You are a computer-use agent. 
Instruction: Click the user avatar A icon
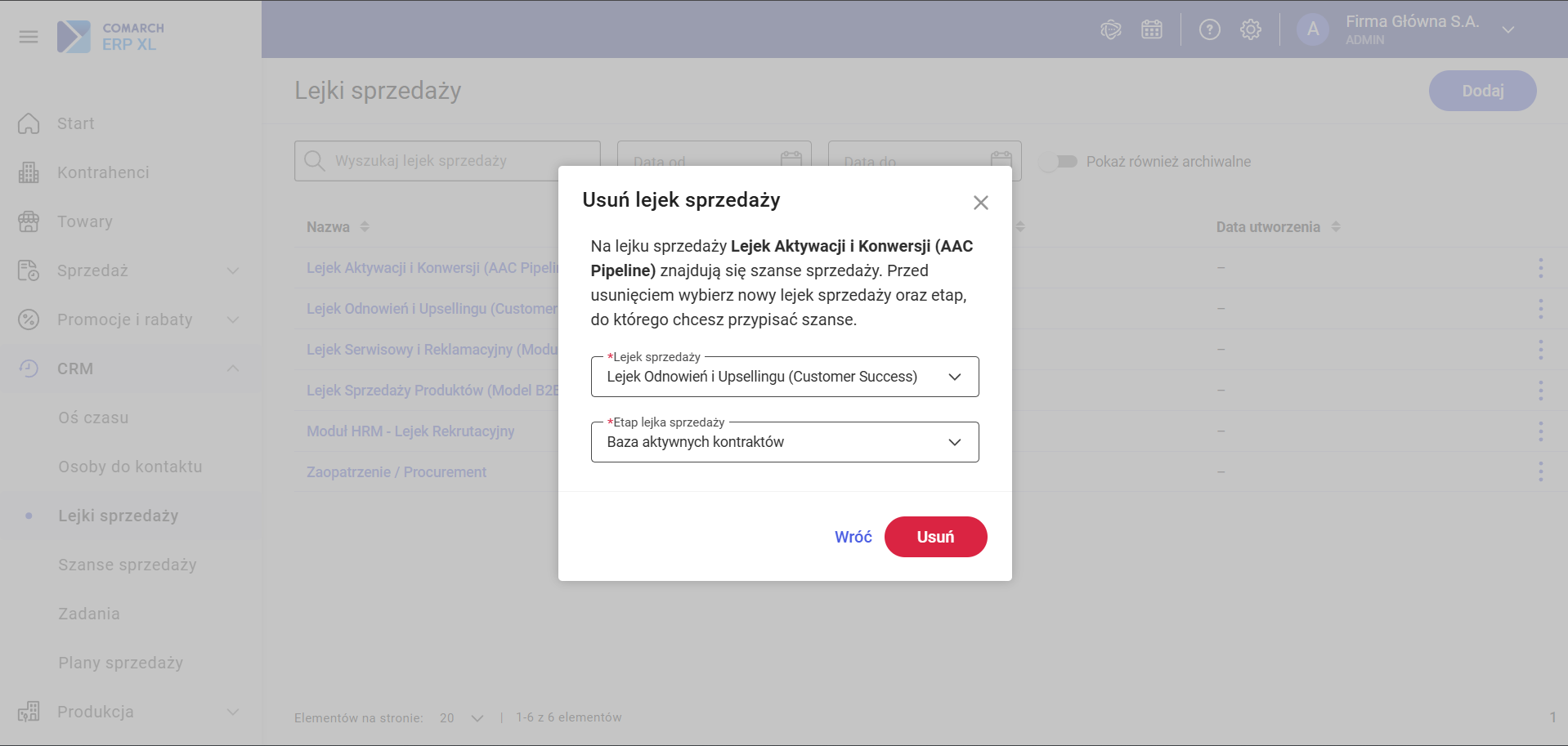coord(1313,29)
